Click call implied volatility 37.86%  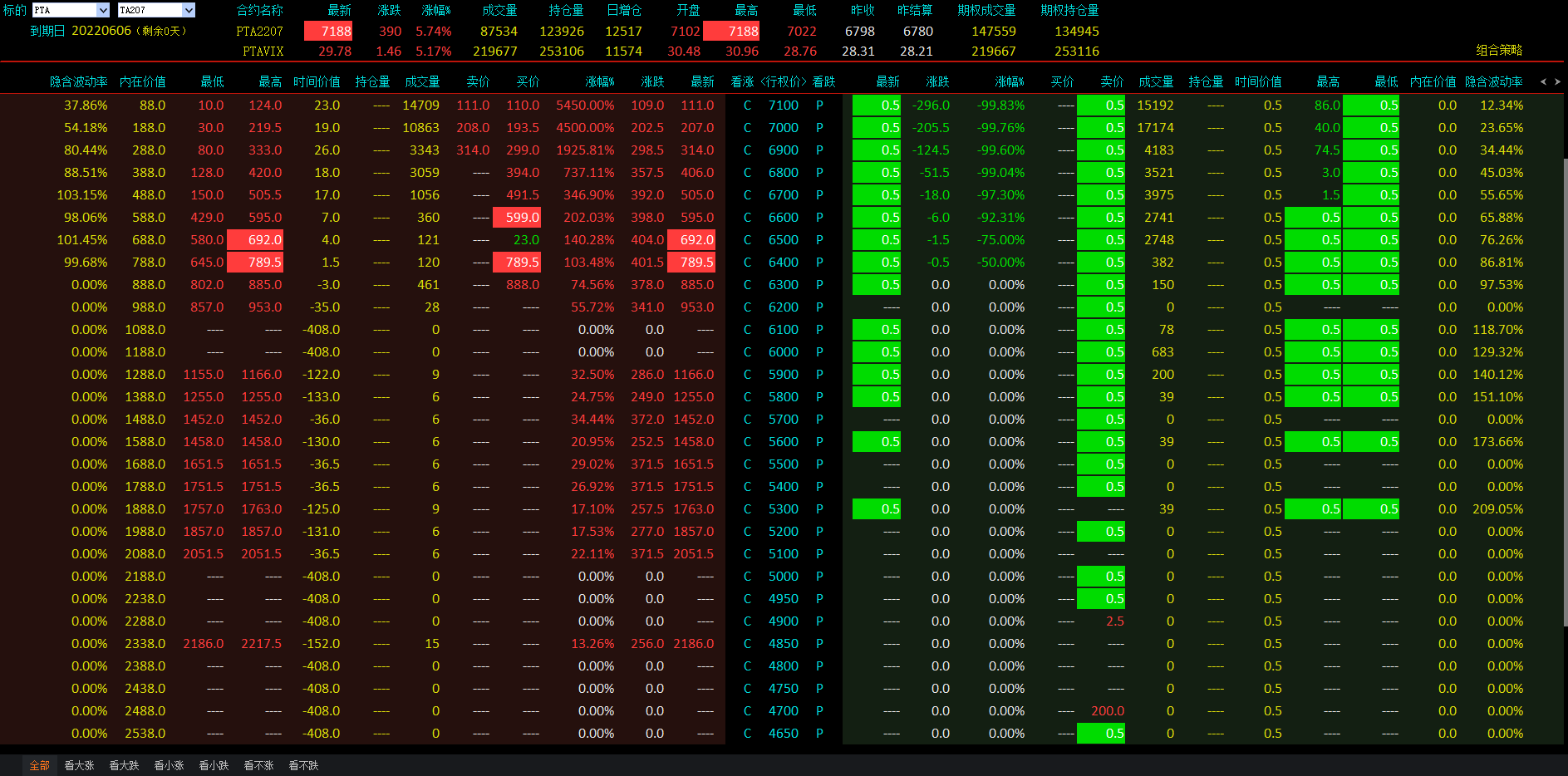[x=86, y=106]
